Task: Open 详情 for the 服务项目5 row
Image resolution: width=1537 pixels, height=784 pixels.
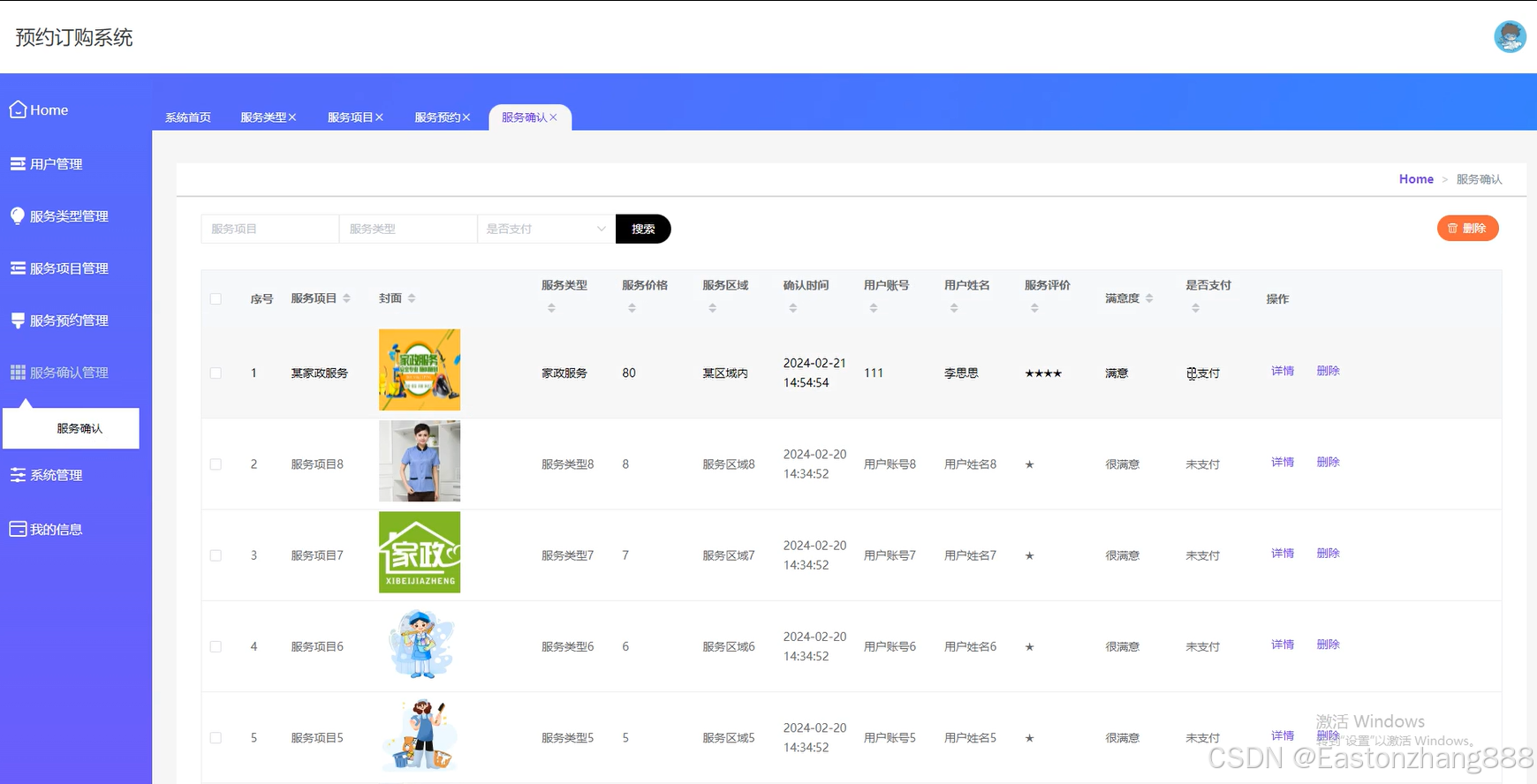Action: coord(1283,735)
